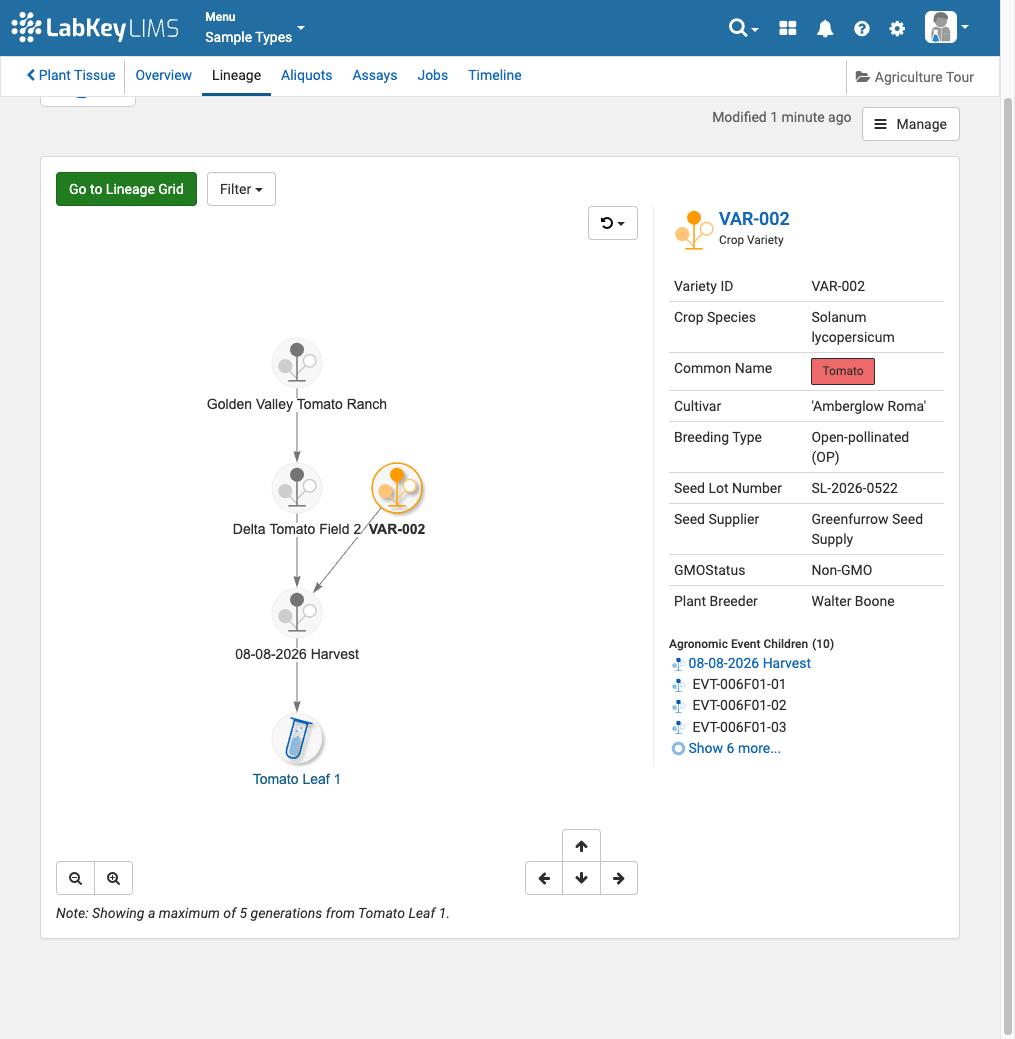The image size is (1015, 1039).
Task: Zoom in the lineage graph
Action: (113, 878)
